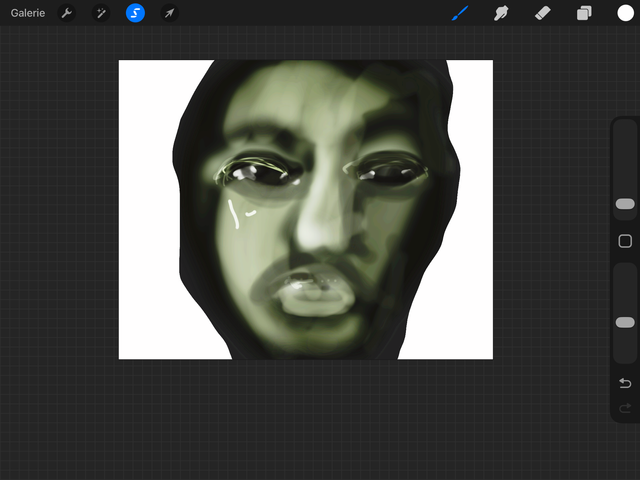This screenshot has height=480, width=640.
Task: Click the brush size slider handle
Action: 625,204
